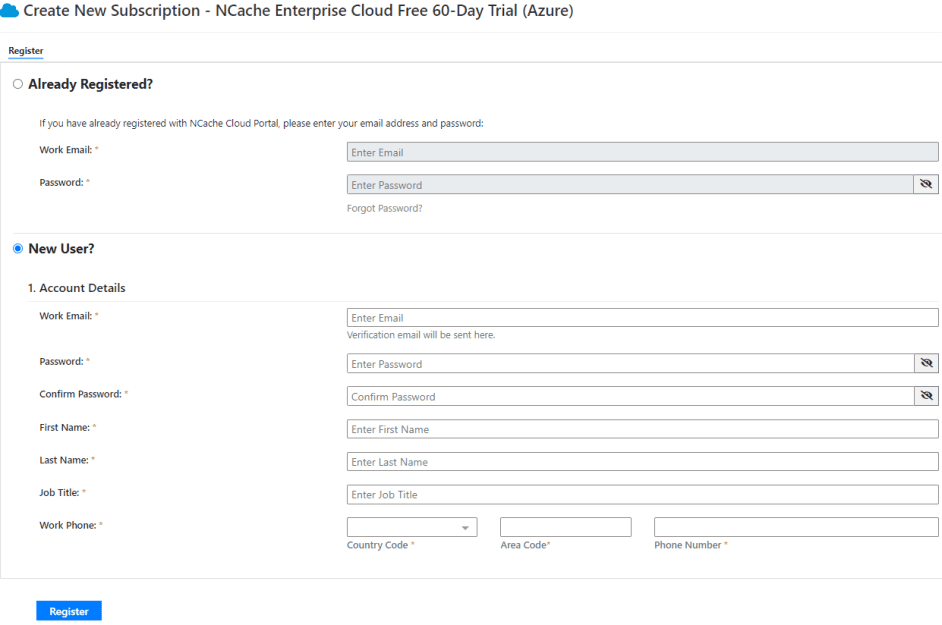Click the Already Registered Enter Password field
Image resolution: width=942 pixels, height=625 pixels.
point(630,184)
